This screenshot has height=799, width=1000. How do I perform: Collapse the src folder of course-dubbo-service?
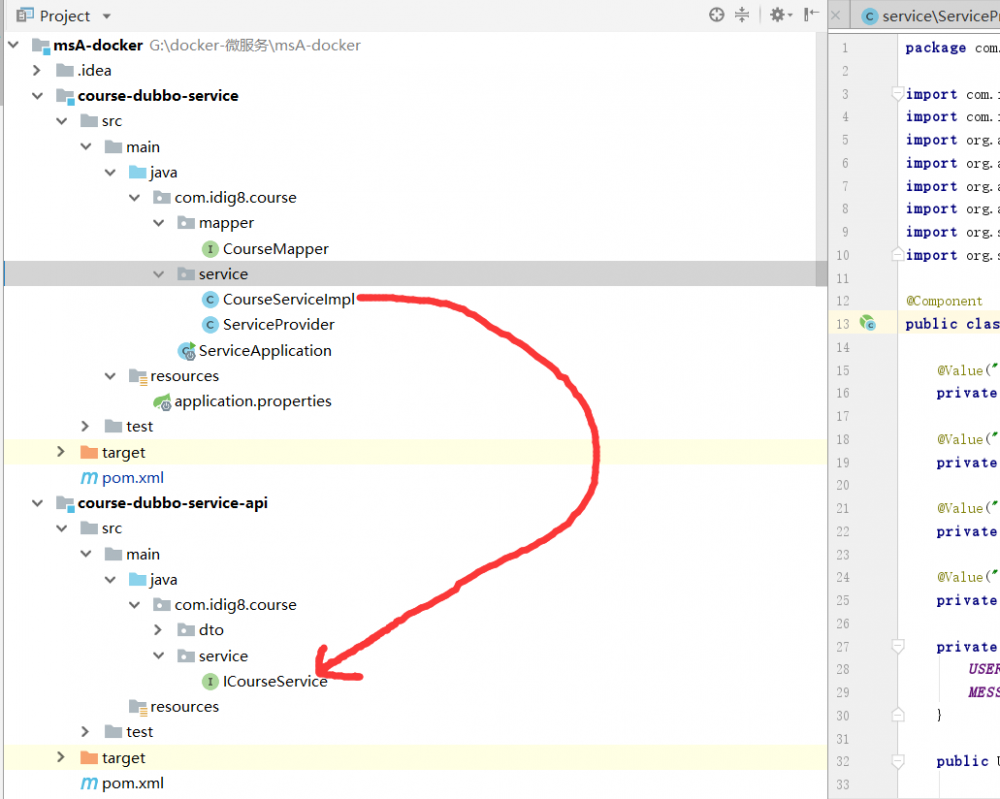pyautogui.click(x=61, y=121)
